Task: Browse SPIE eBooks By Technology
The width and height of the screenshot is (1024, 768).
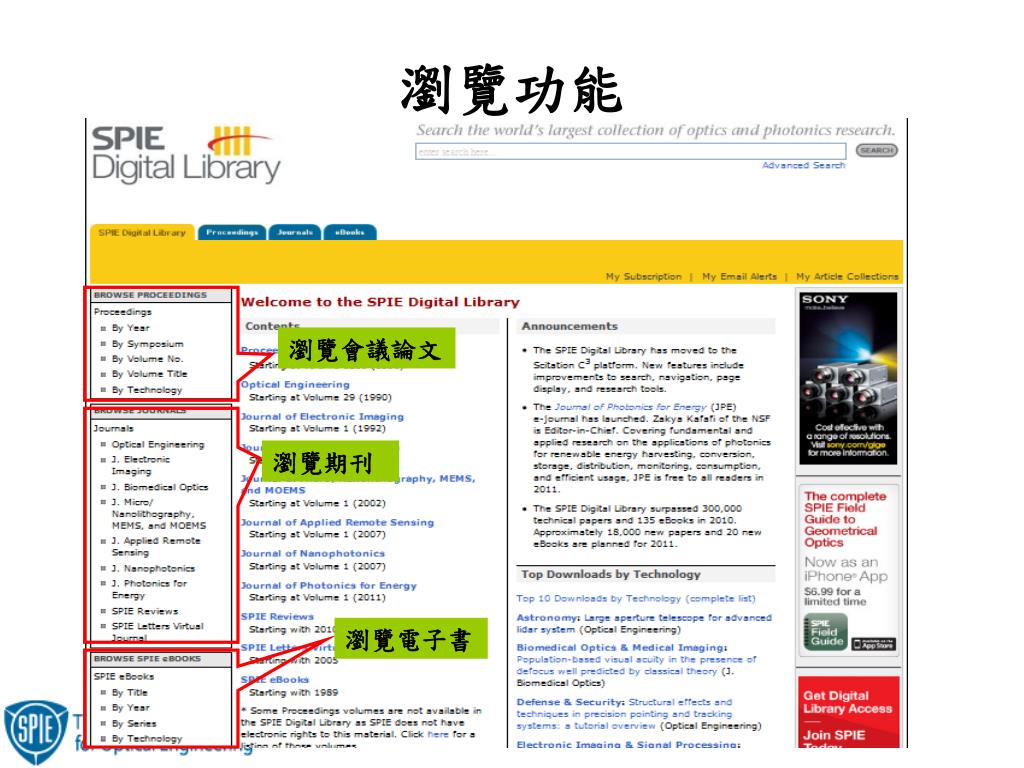Action: click(x=147, y=738)
